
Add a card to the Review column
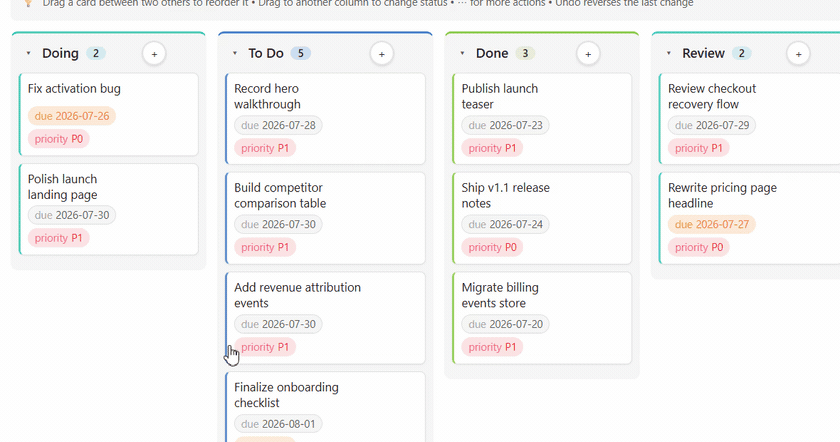point(798,54)
